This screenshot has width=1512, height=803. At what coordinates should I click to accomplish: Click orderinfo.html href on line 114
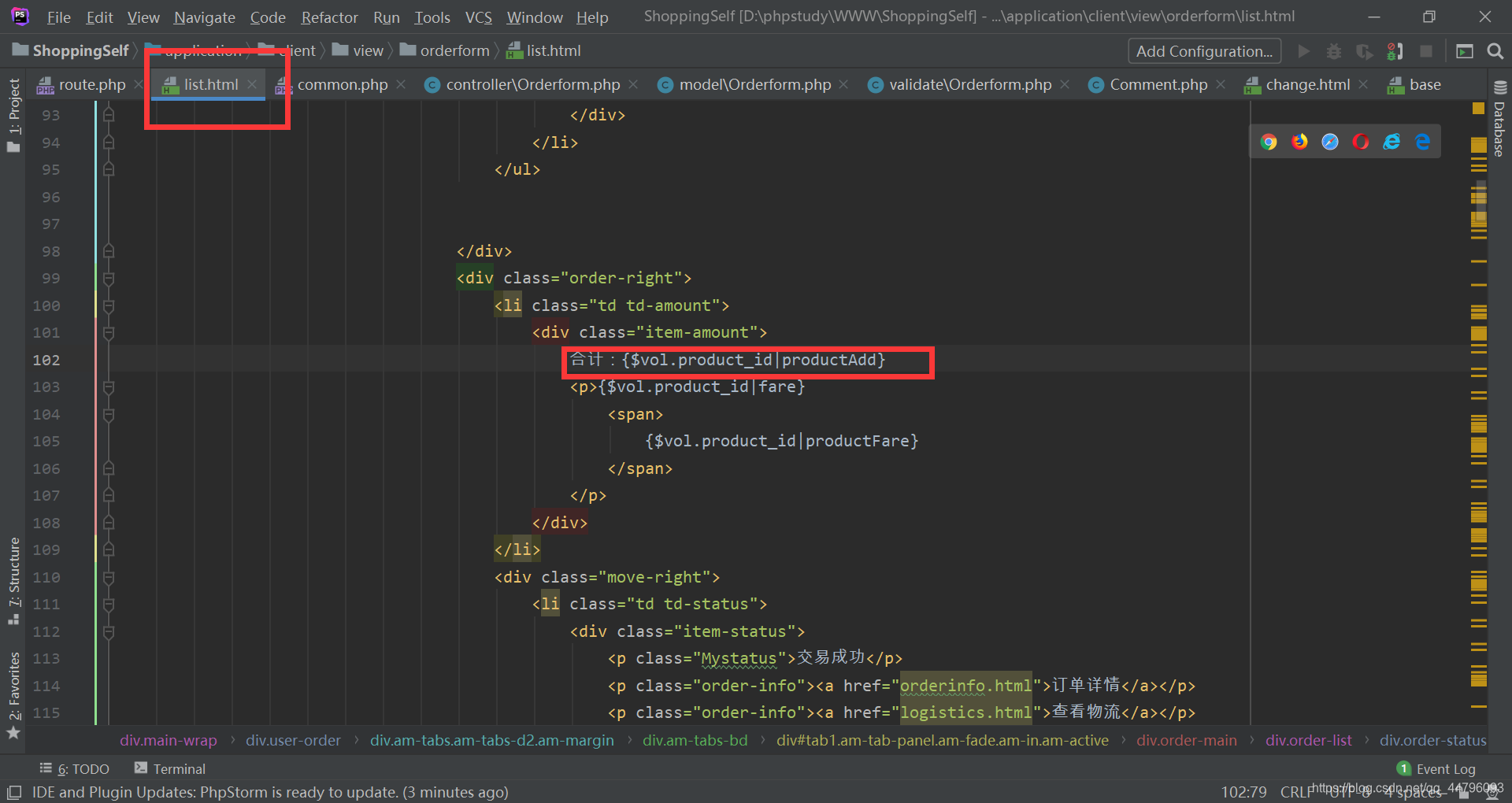[x=965, y=686]
